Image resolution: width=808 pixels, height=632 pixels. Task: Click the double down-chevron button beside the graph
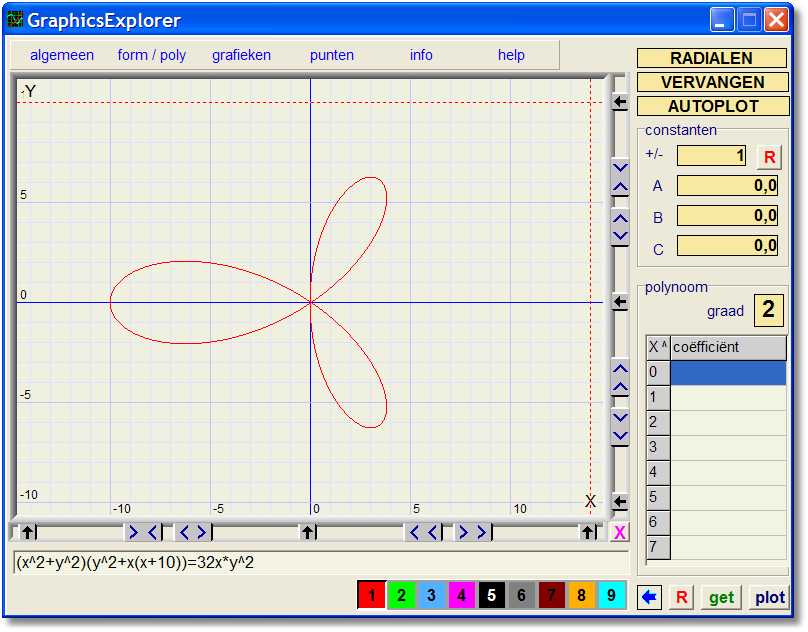(x=620, y=427)
